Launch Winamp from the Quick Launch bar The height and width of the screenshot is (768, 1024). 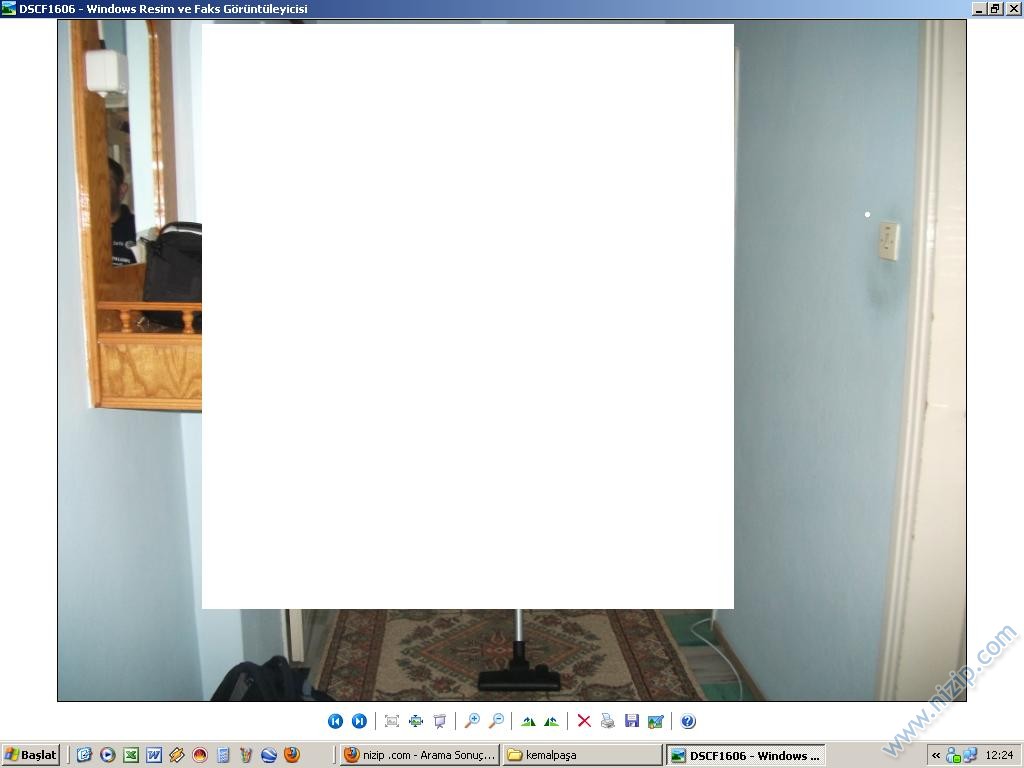[176, 755]
